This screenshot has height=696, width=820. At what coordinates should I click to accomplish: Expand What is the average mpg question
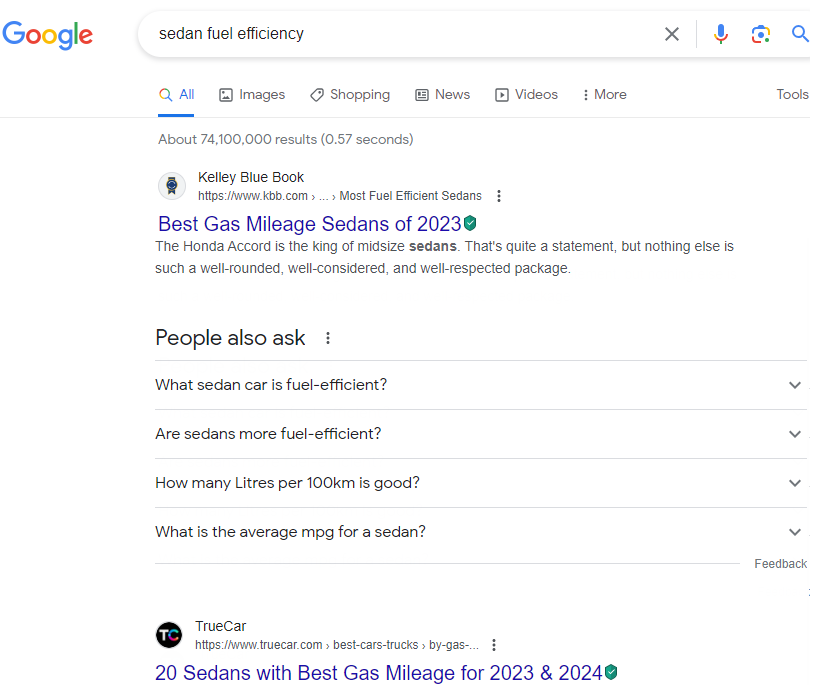tap(481, 532)
